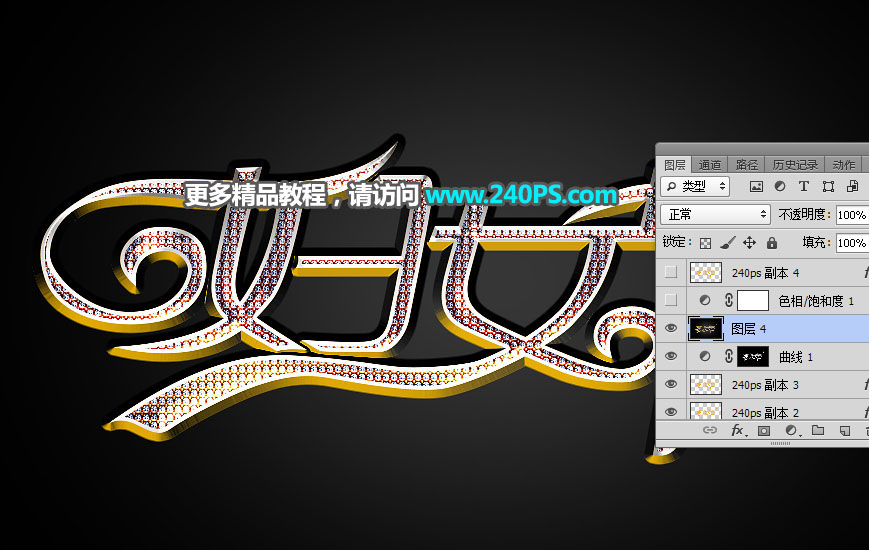
Task: Hide the 240ps 副本 2 layer
Action: click(671, 412)
